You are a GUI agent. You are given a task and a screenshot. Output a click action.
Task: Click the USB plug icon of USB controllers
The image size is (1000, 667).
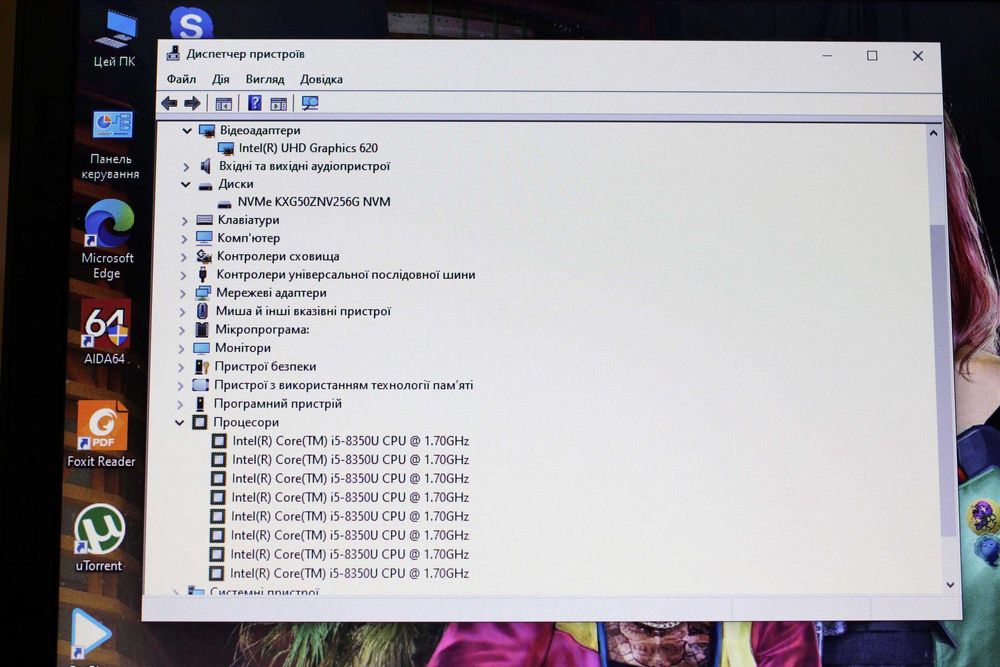[203, 275]
